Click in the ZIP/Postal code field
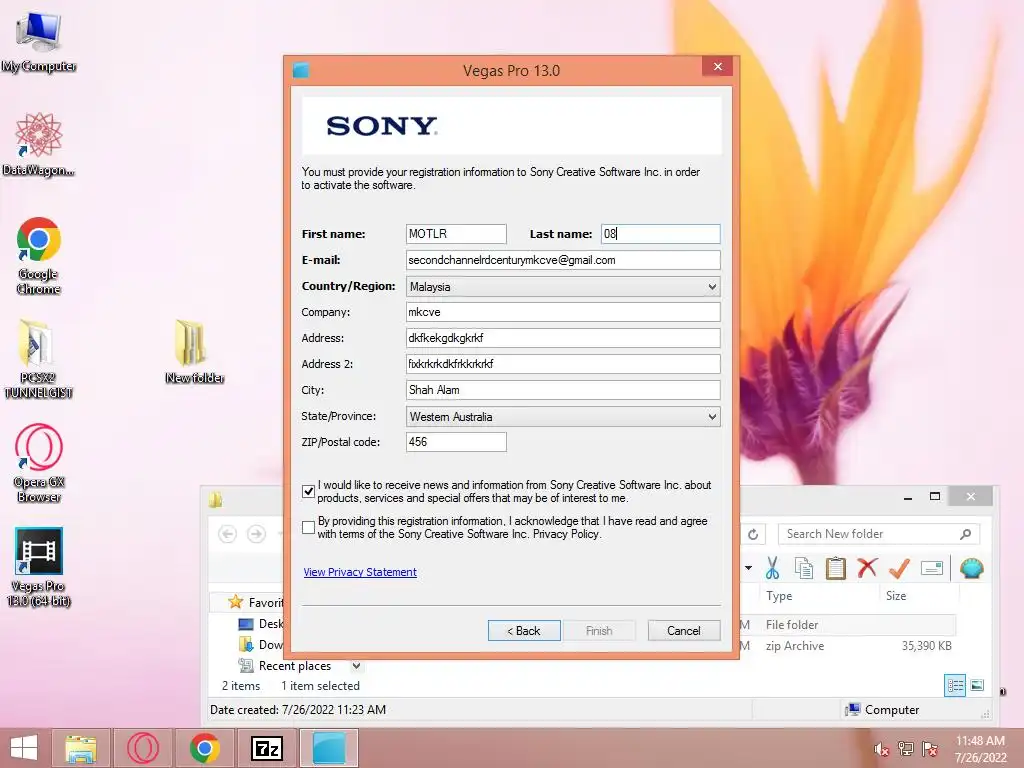This screenshot has width=1024, height=768. (456, 442)
